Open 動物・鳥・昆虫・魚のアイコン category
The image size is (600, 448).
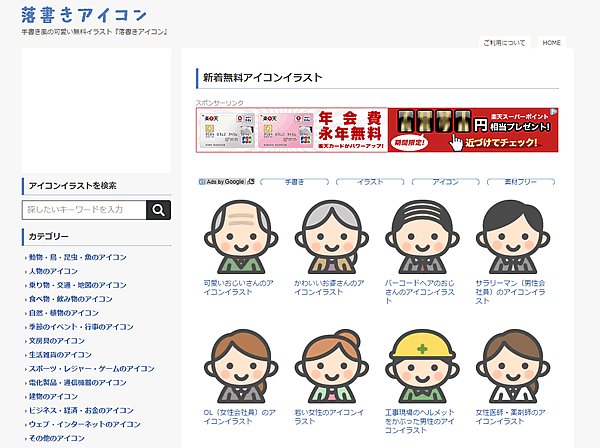point(78,257)
